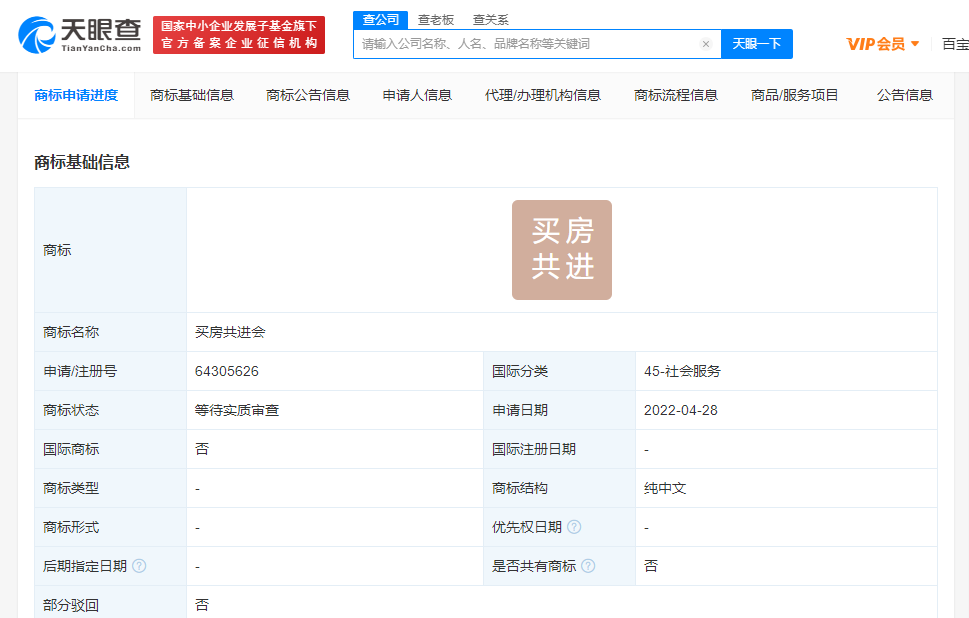Open the 申请人信息 tab
969x618 pixels.
coord(417,95)
